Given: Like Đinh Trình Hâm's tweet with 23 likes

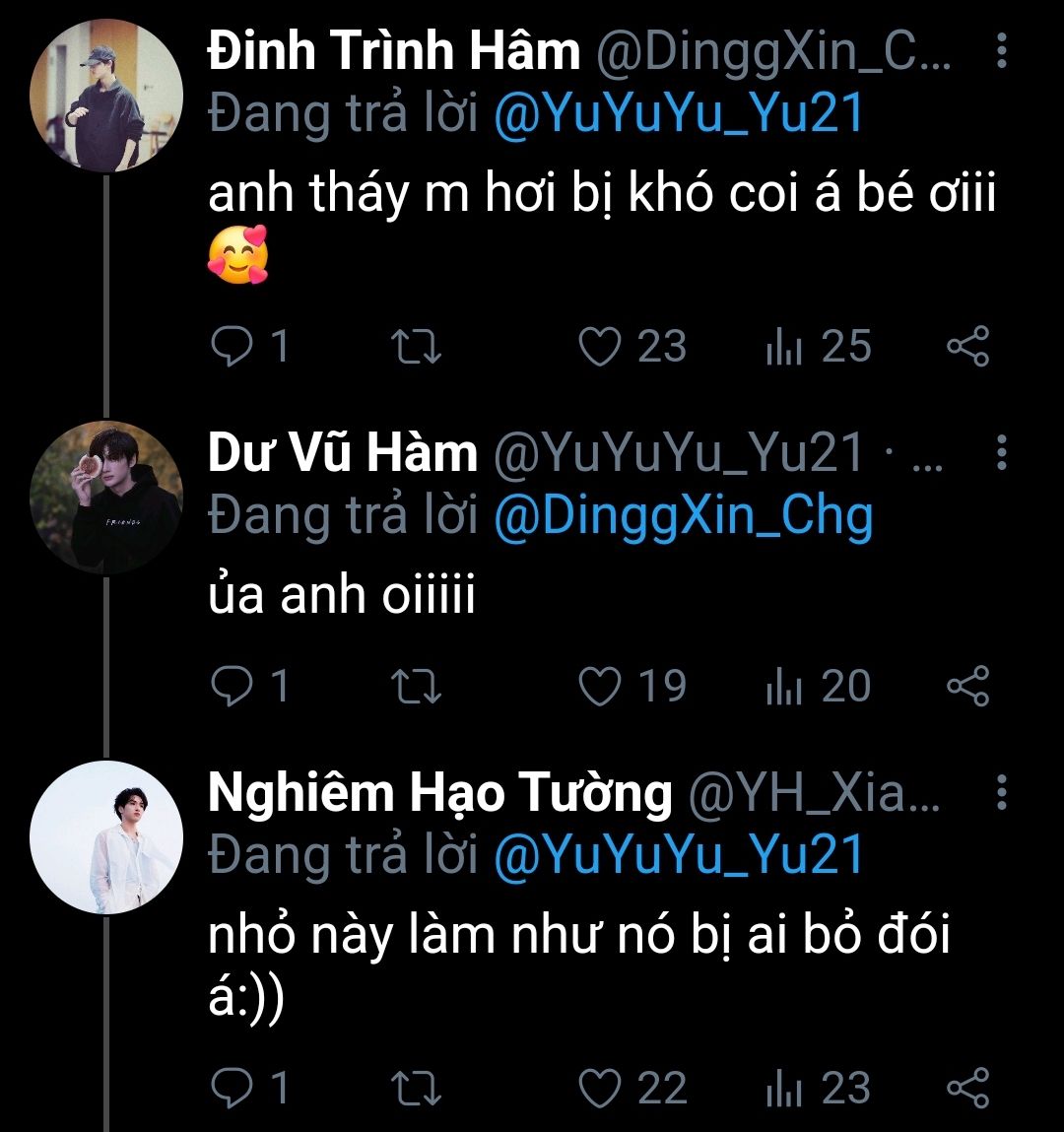Looking at the screenshot, I should pos(600,347).
